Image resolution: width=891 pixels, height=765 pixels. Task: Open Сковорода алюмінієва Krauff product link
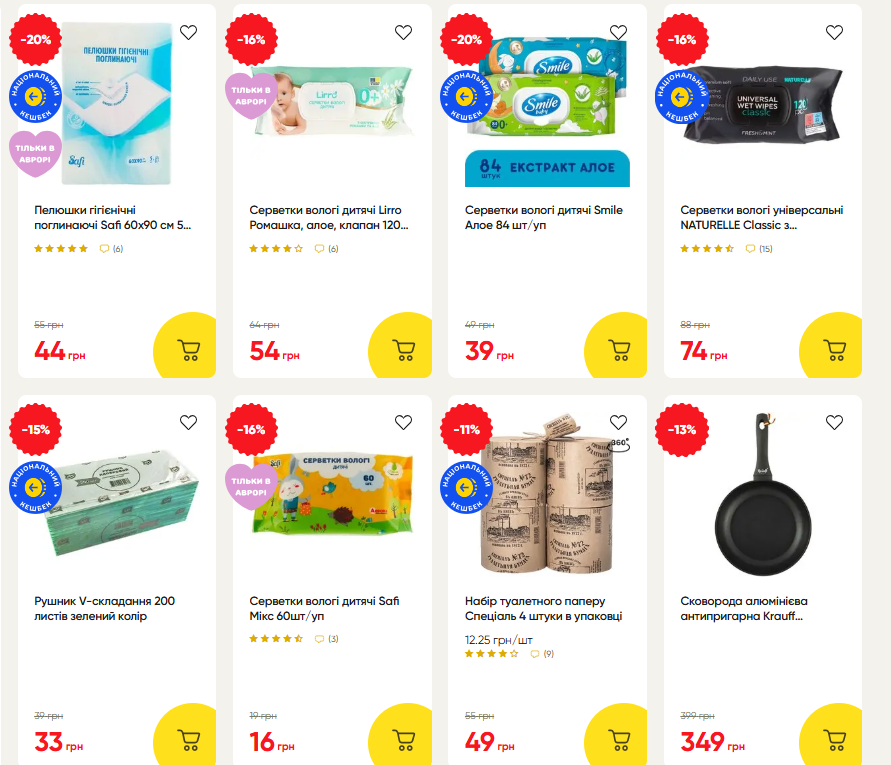[x=744, y=608]
